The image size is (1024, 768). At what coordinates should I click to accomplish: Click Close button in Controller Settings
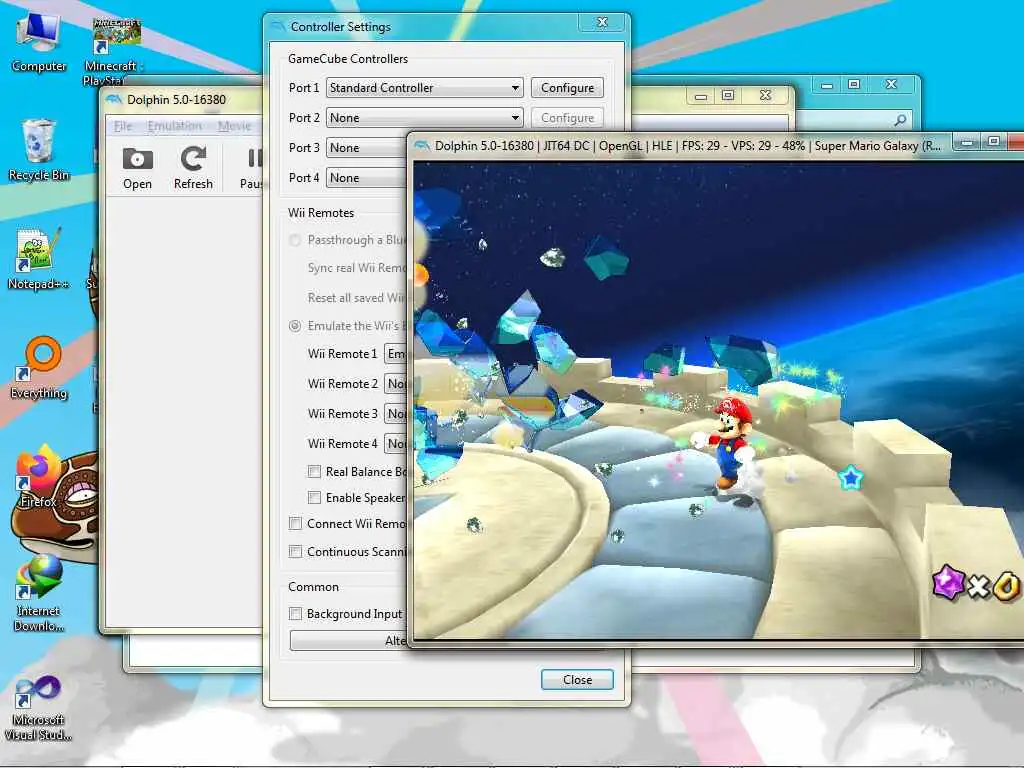click(x=577, y=680)
